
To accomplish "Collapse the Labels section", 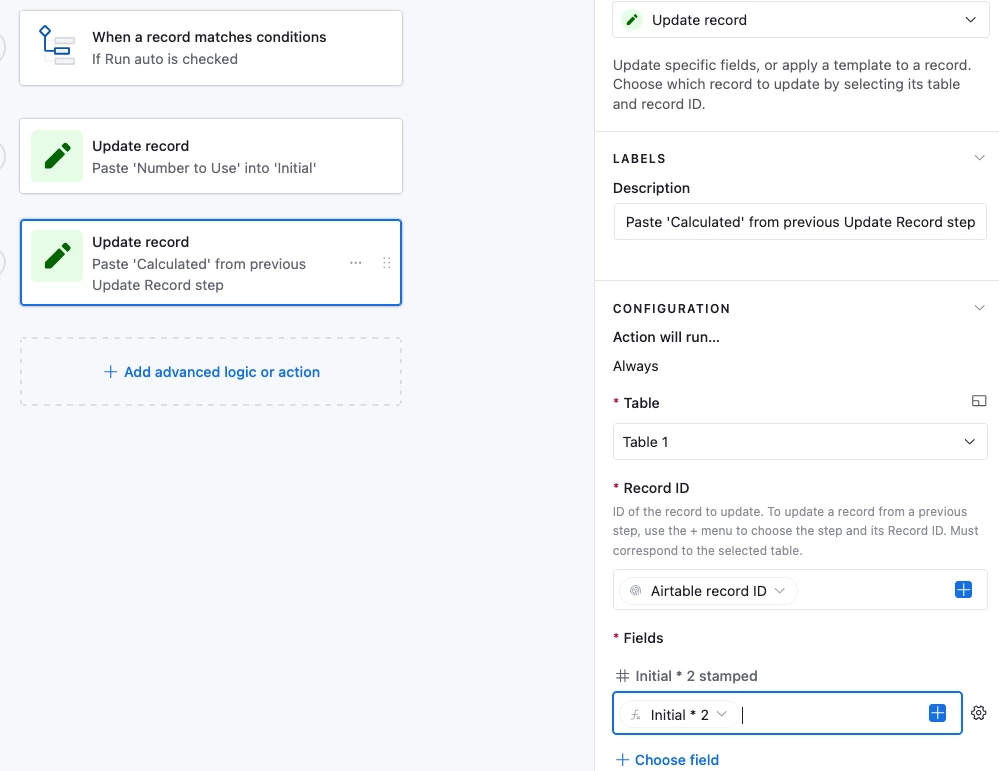I will coord(979,158).
